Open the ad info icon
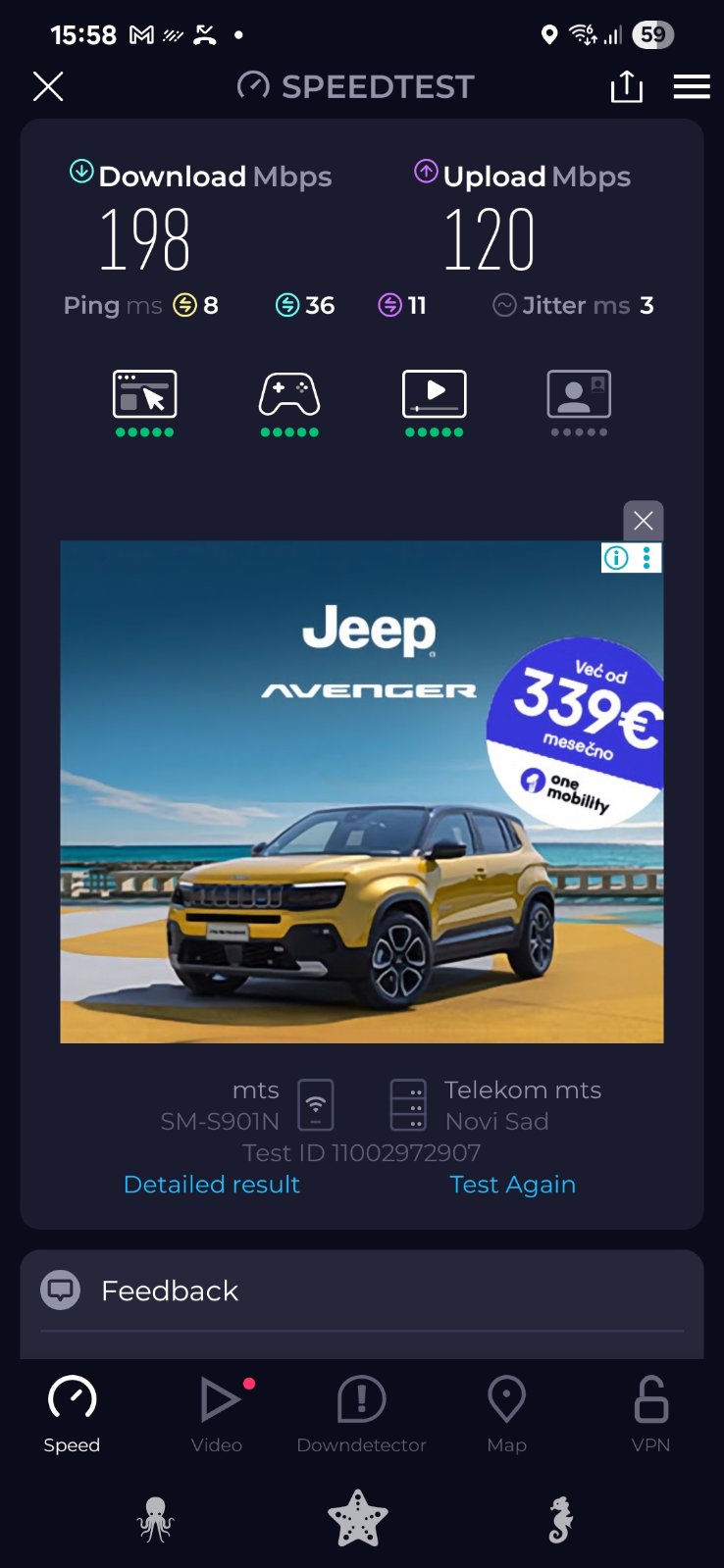 click(616, 558)
